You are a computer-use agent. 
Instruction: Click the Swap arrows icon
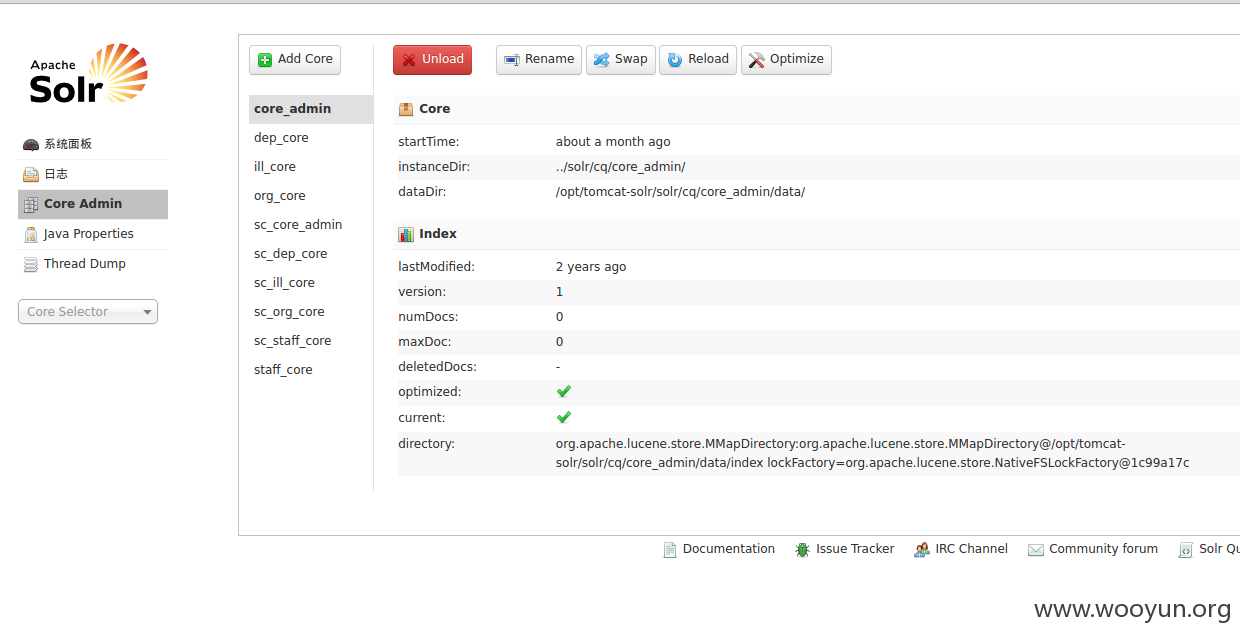coord(601,60)
